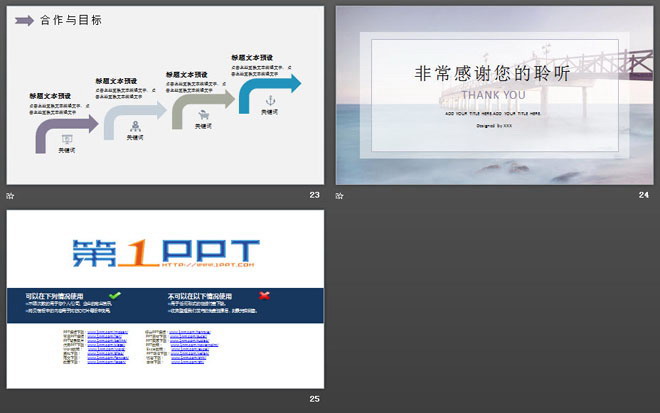Click the 不可以在以下情况使用 heading on slide 25
Screen dimensions: 660x413
[x=200, y=296]
